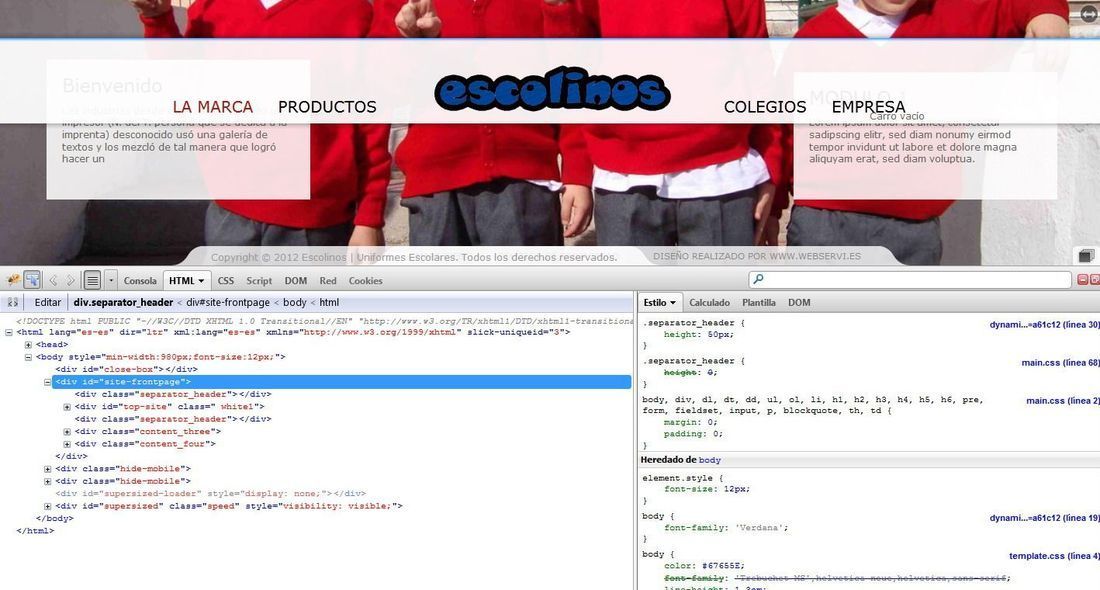
Task: Switch to the Plantilla side tab
Action: [x=758, y=302]
